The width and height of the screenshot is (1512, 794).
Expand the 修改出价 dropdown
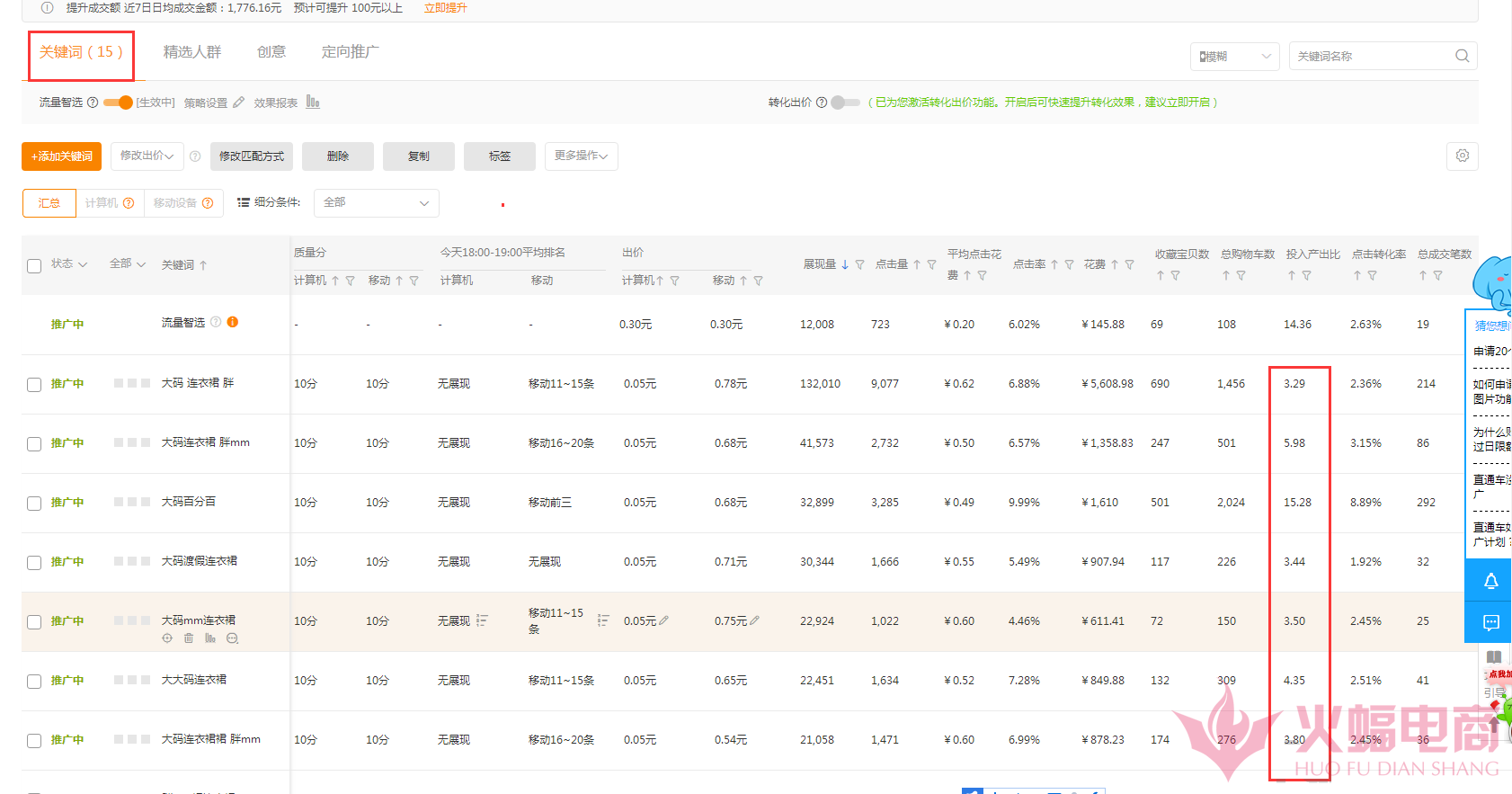click(x=147, y=156)
